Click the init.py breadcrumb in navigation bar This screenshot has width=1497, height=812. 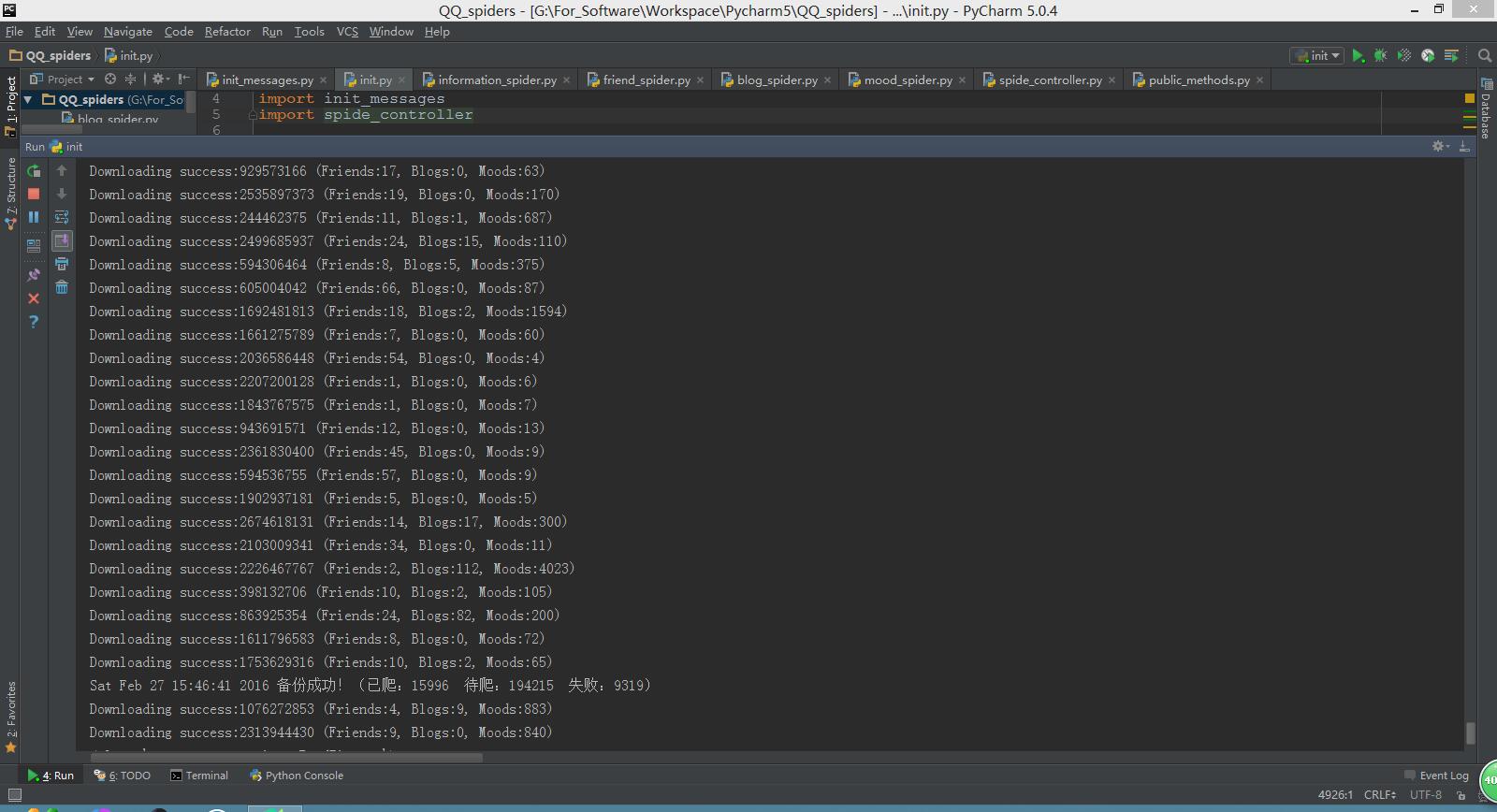[x=129, y=56]
